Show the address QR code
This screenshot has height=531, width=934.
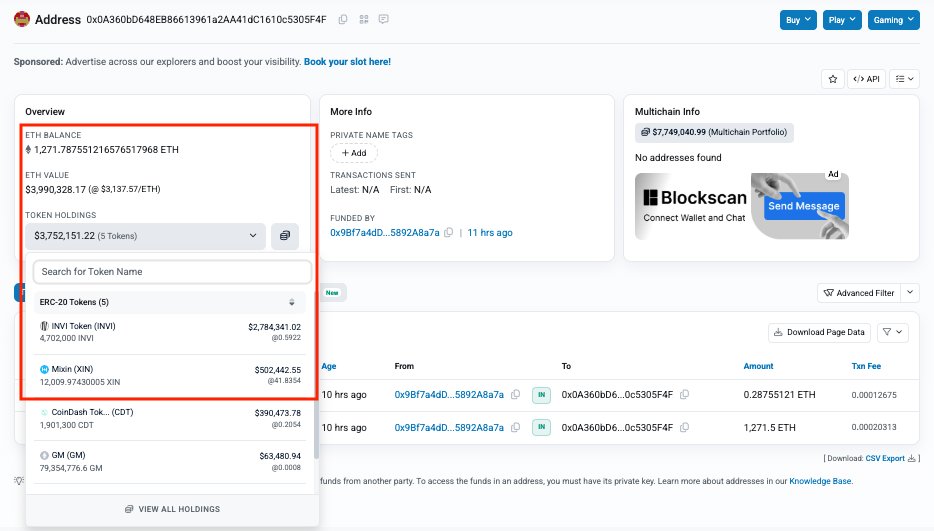tap(364, 19)
